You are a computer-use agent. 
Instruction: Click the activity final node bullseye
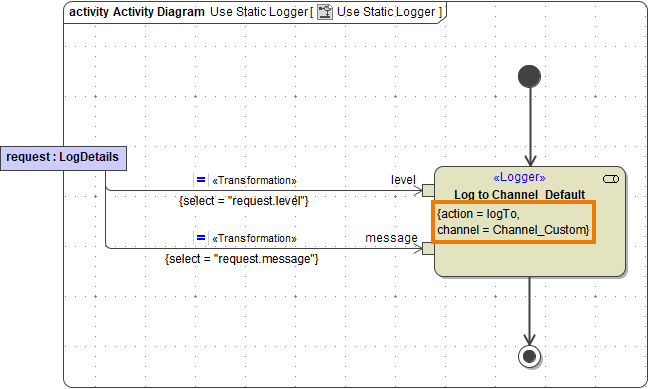(x=529, y=356)
